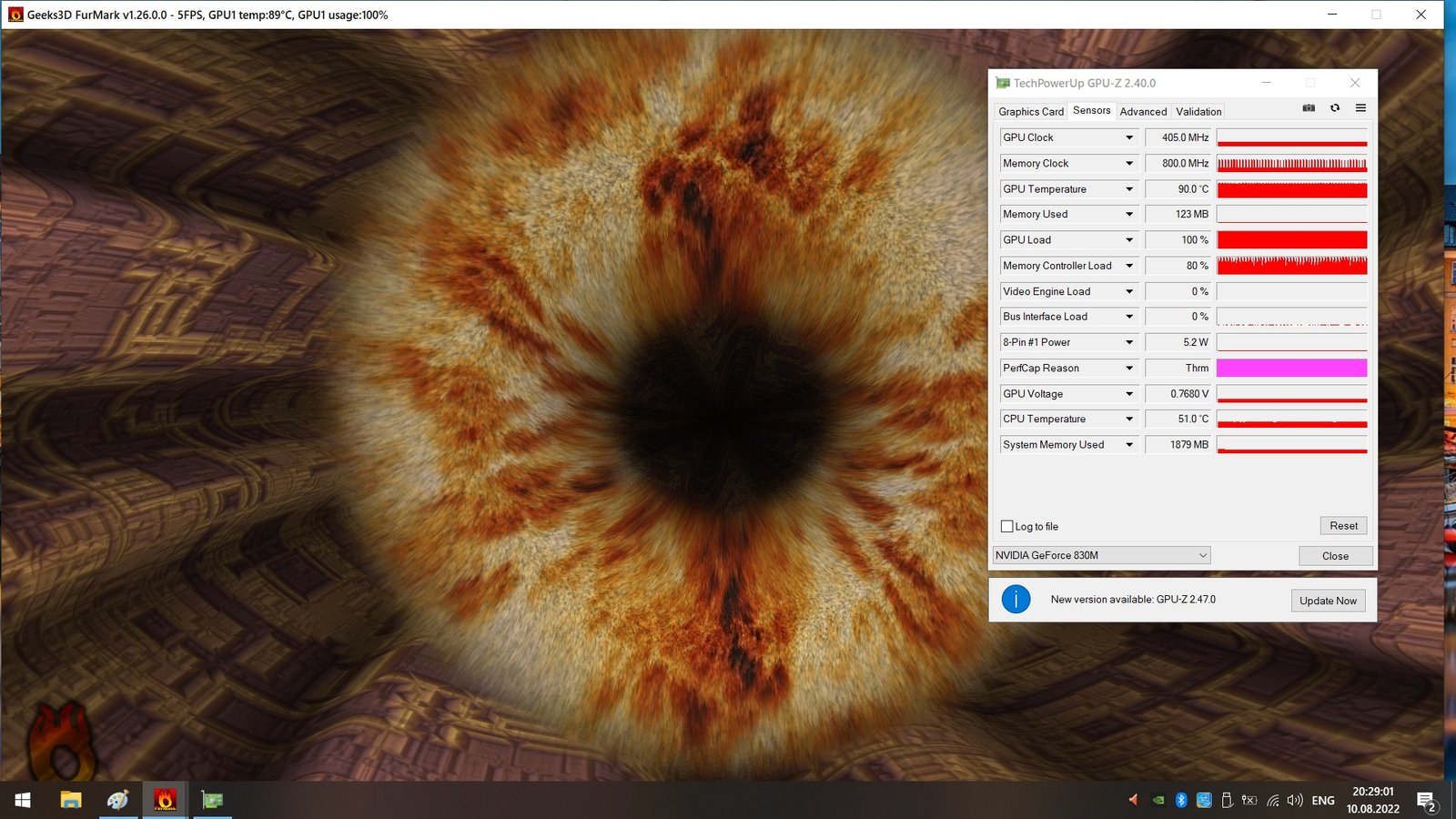Open Windows Start menu

[23, 800]
